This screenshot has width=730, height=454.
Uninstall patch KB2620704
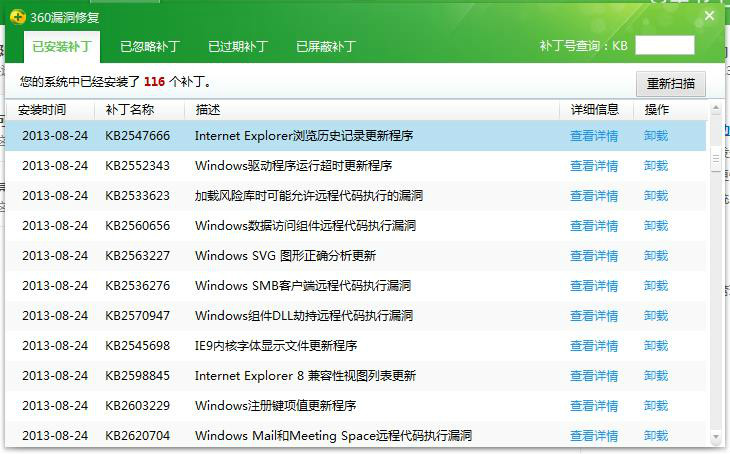(656, 435)
